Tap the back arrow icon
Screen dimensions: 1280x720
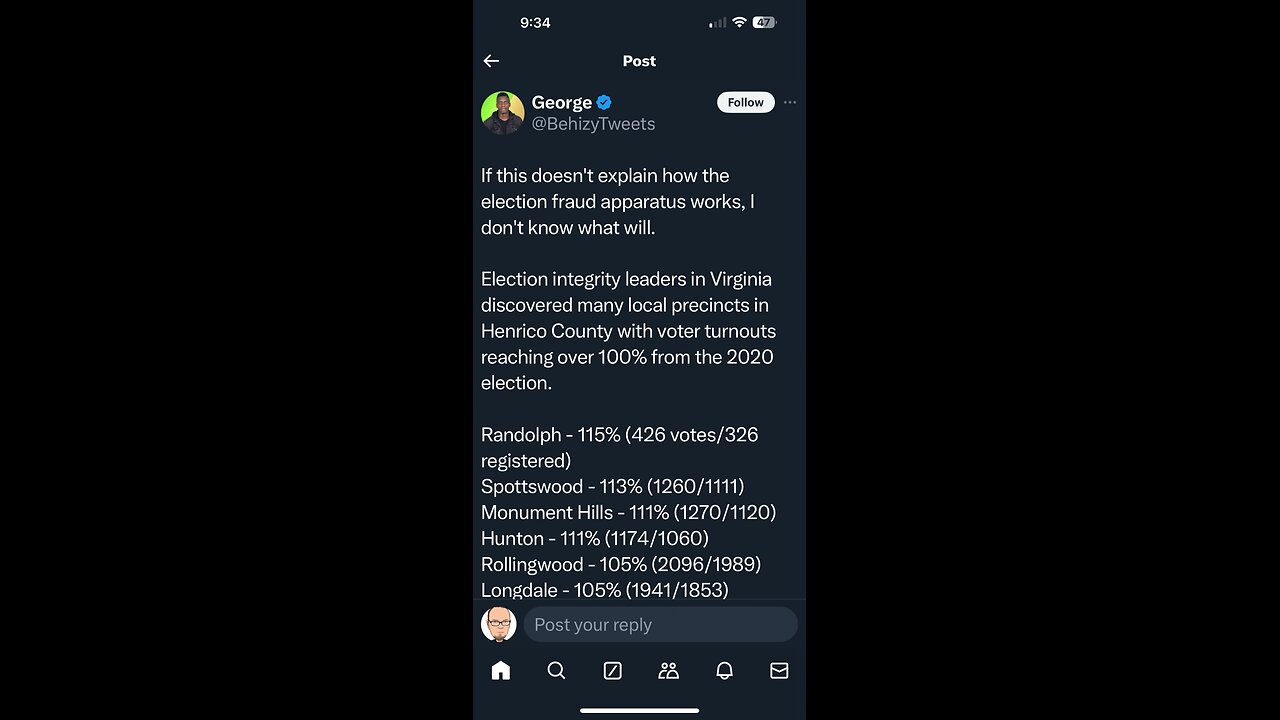pos(491,61)
